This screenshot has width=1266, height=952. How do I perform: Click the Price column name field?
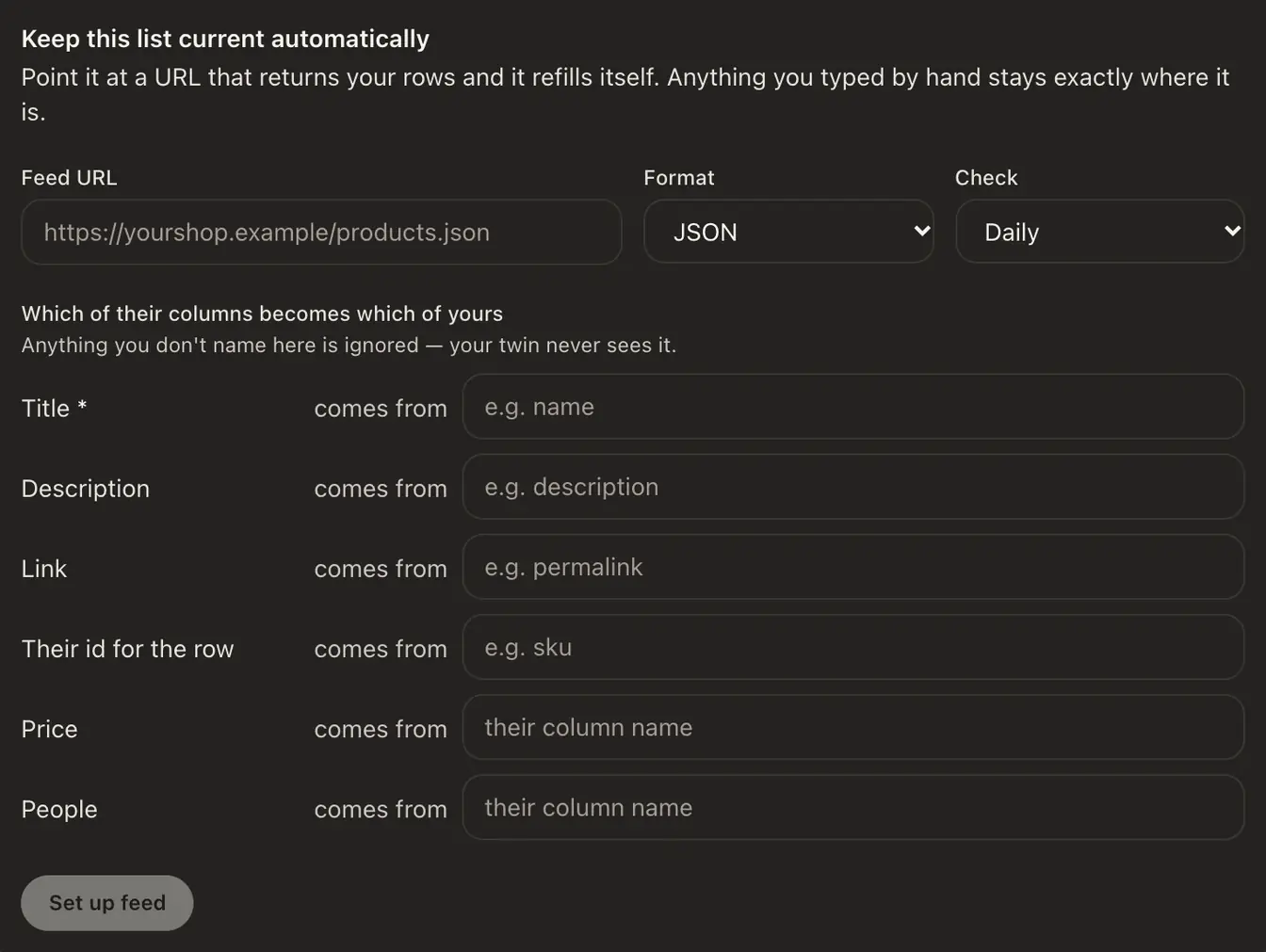853,727
